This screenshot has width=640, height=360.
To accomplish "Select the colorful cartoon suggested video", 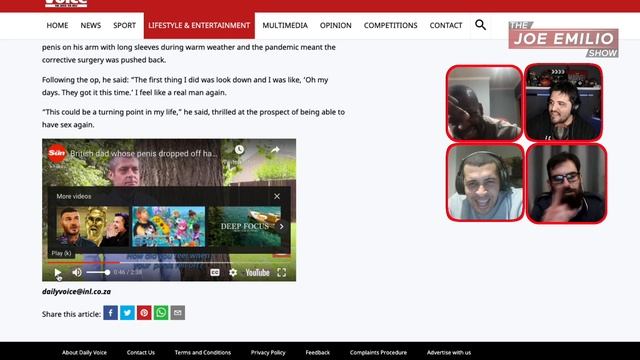I will click(169, 226).
